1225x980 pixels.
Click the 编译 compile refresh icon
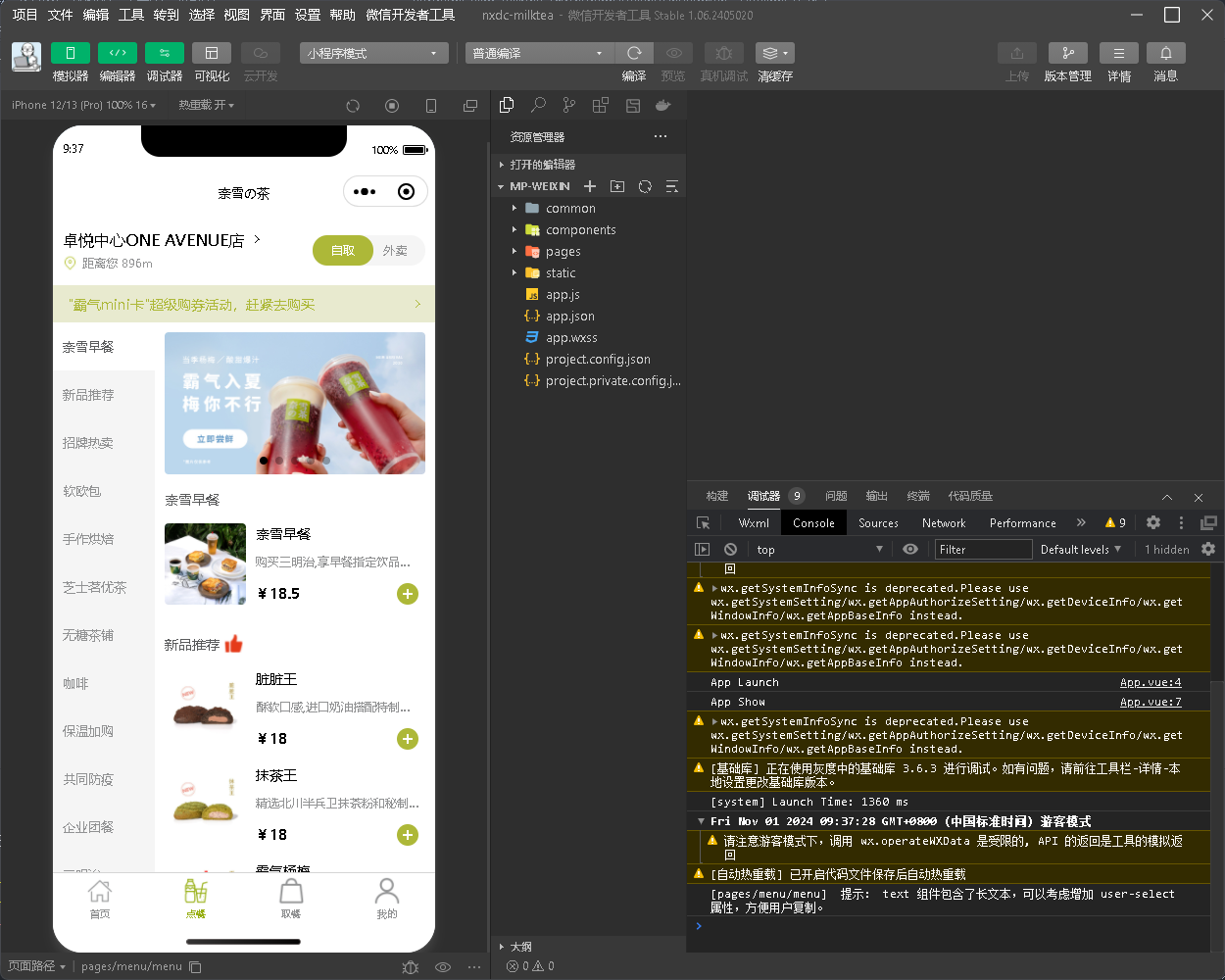pyautogui.click(x=634, y=53)
